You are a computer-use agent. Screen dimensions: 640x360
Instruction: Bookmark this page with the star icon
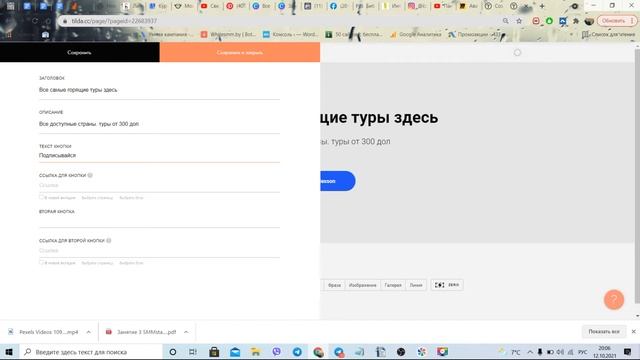click(x=519, y=21)
